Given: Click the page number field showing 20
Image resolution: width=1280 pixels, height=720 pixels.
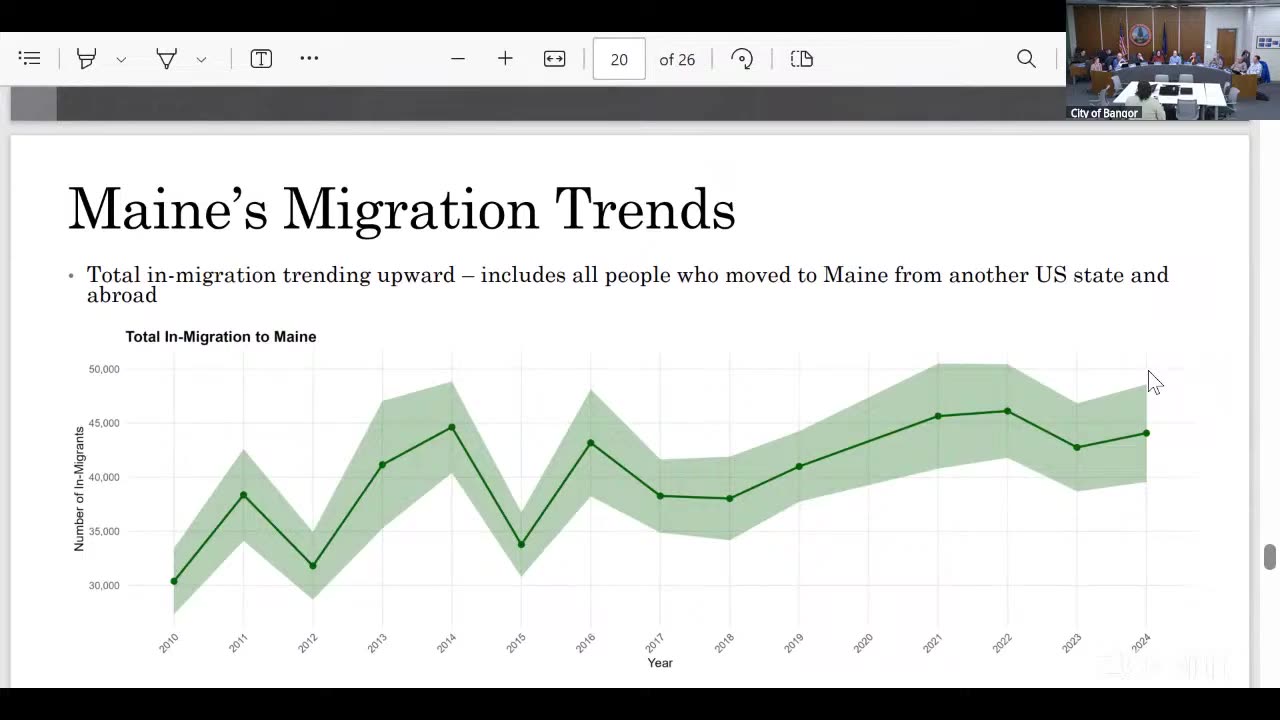Looking at the screenshot, I should [x=619, y=59].
